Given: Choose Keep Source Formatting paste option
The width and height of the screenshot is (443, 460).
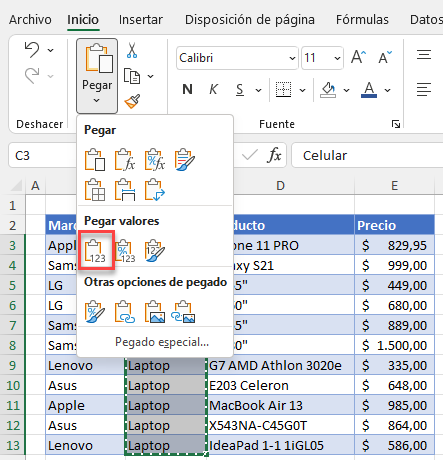Looking at the screenshot, I should 185,160.
